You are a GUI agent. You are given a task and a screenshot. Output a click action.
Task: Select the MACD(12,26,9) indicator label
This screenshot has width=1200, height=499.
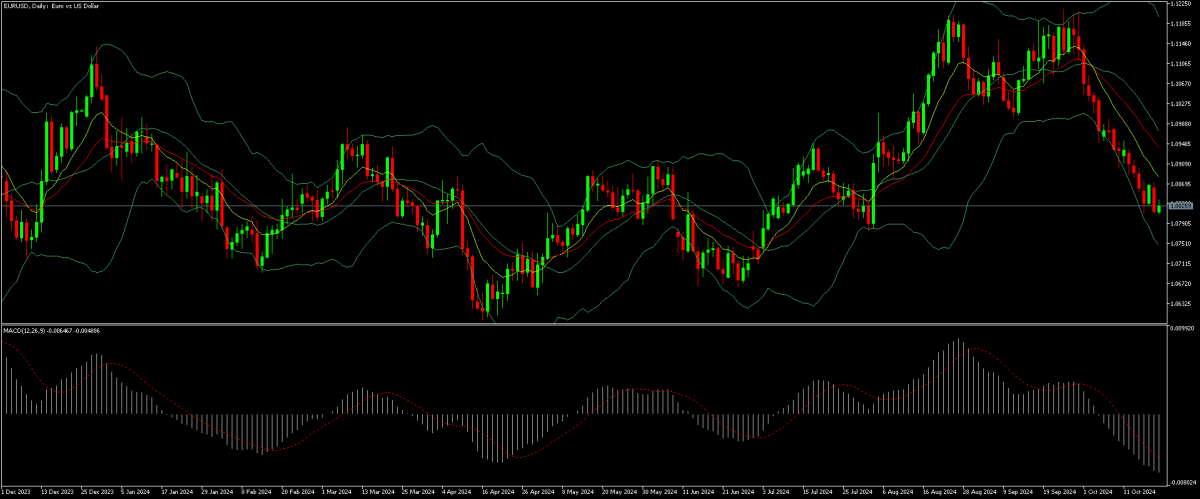(x=56, y=329)
